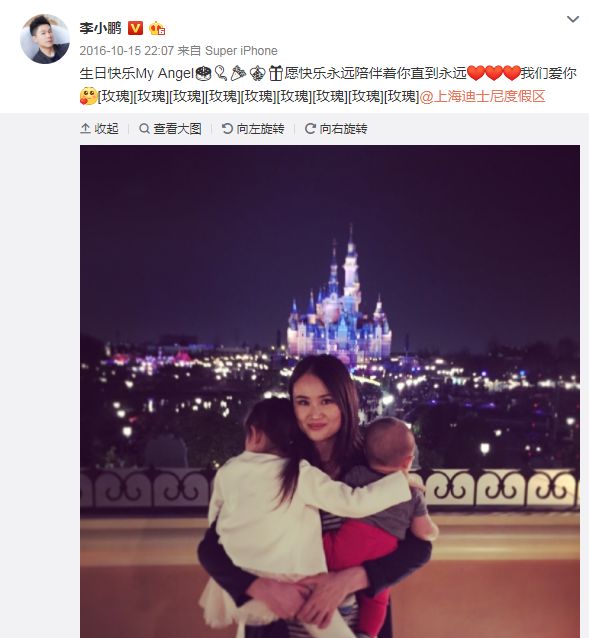This screenshot has width=589, height=638.
Task: Click the crown membership badge icon
Action: [x=157, y=28]
